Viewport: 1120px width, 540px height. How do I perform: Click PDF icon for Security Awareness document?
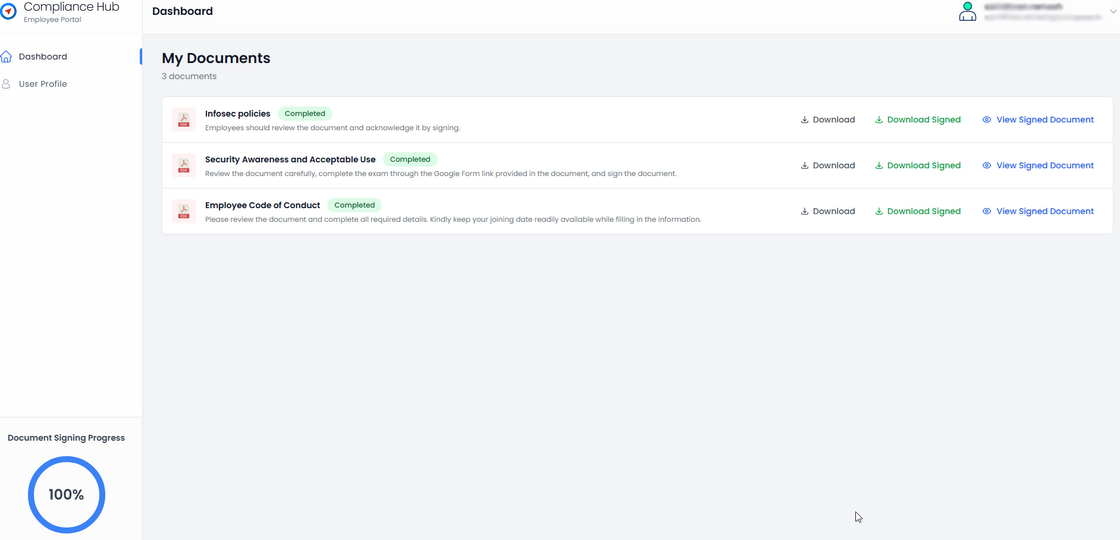pyautogui.click(x=183, y=166)
